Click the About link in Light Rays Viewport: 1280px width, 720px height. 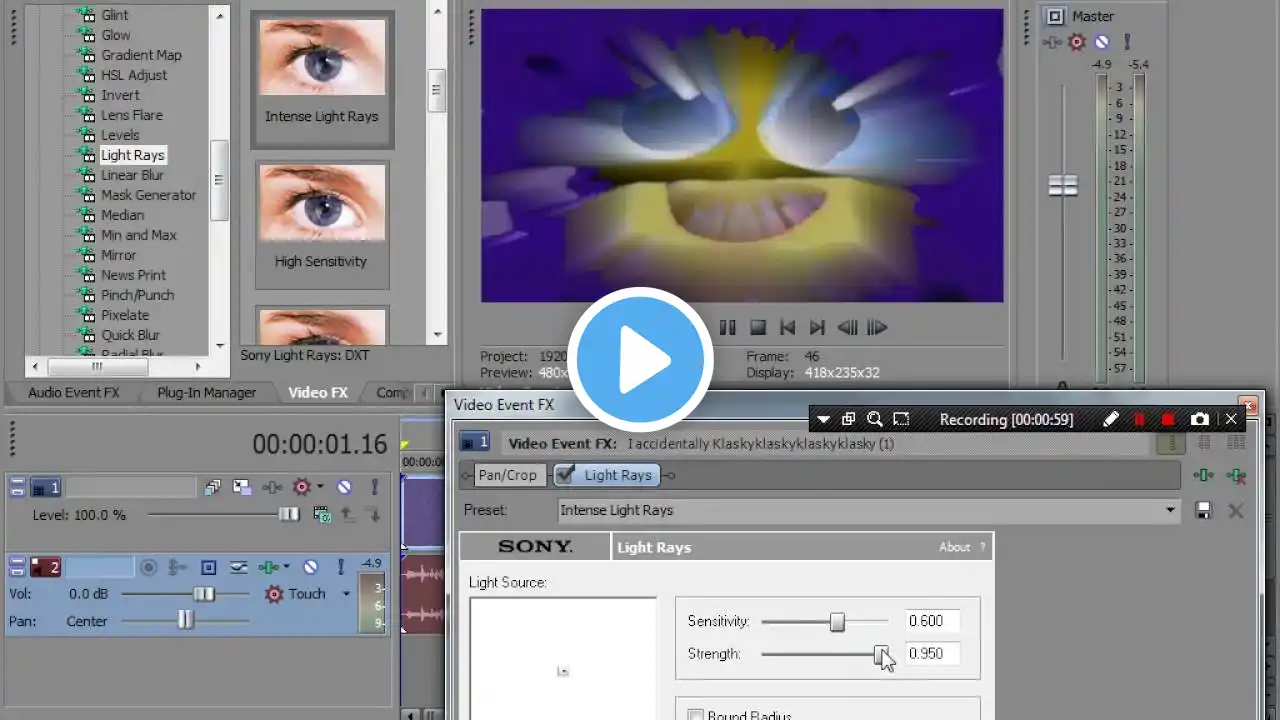click(x=955, y=547)
